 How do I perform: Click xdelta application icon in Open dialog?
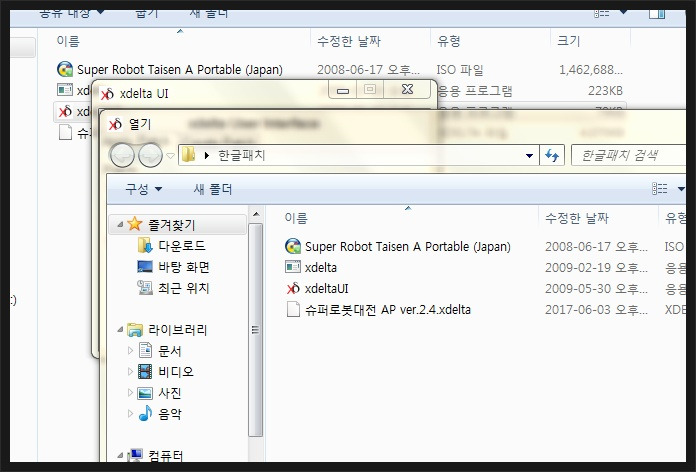pyautogui.click(x=293, y=267)
